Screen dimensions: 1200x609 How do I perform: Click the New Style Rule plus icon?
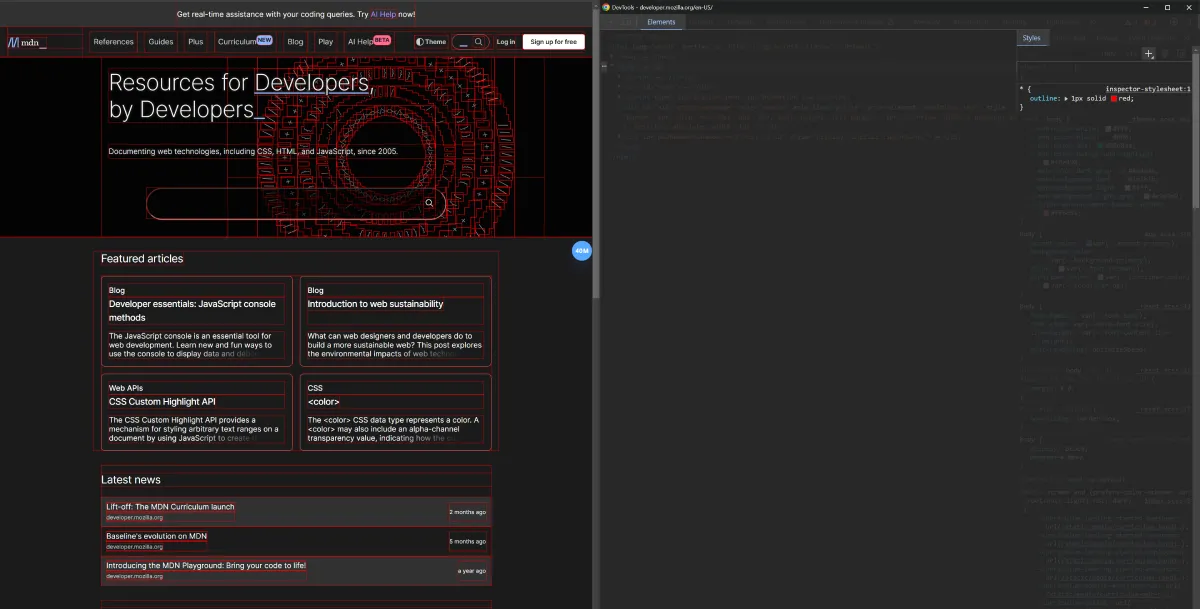click(x=1149, y=54)
